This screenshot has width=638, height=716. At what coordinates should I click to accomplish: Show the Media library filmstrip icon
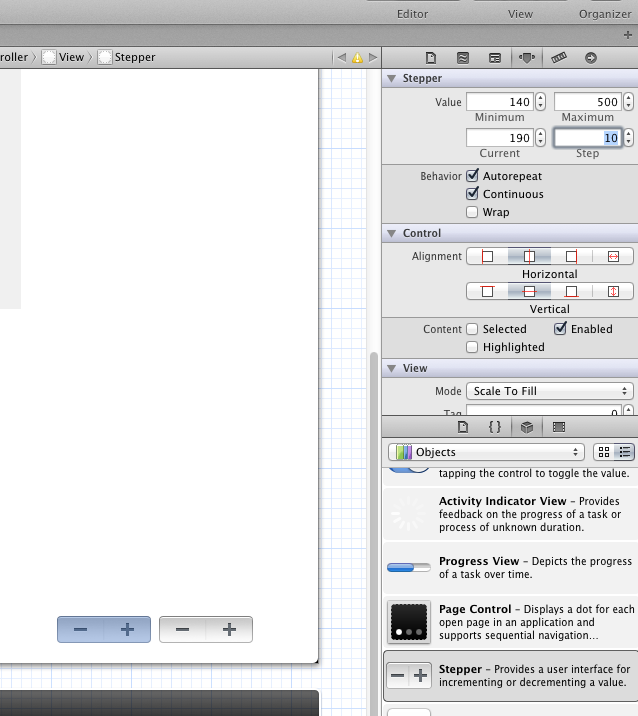point(559,427)
